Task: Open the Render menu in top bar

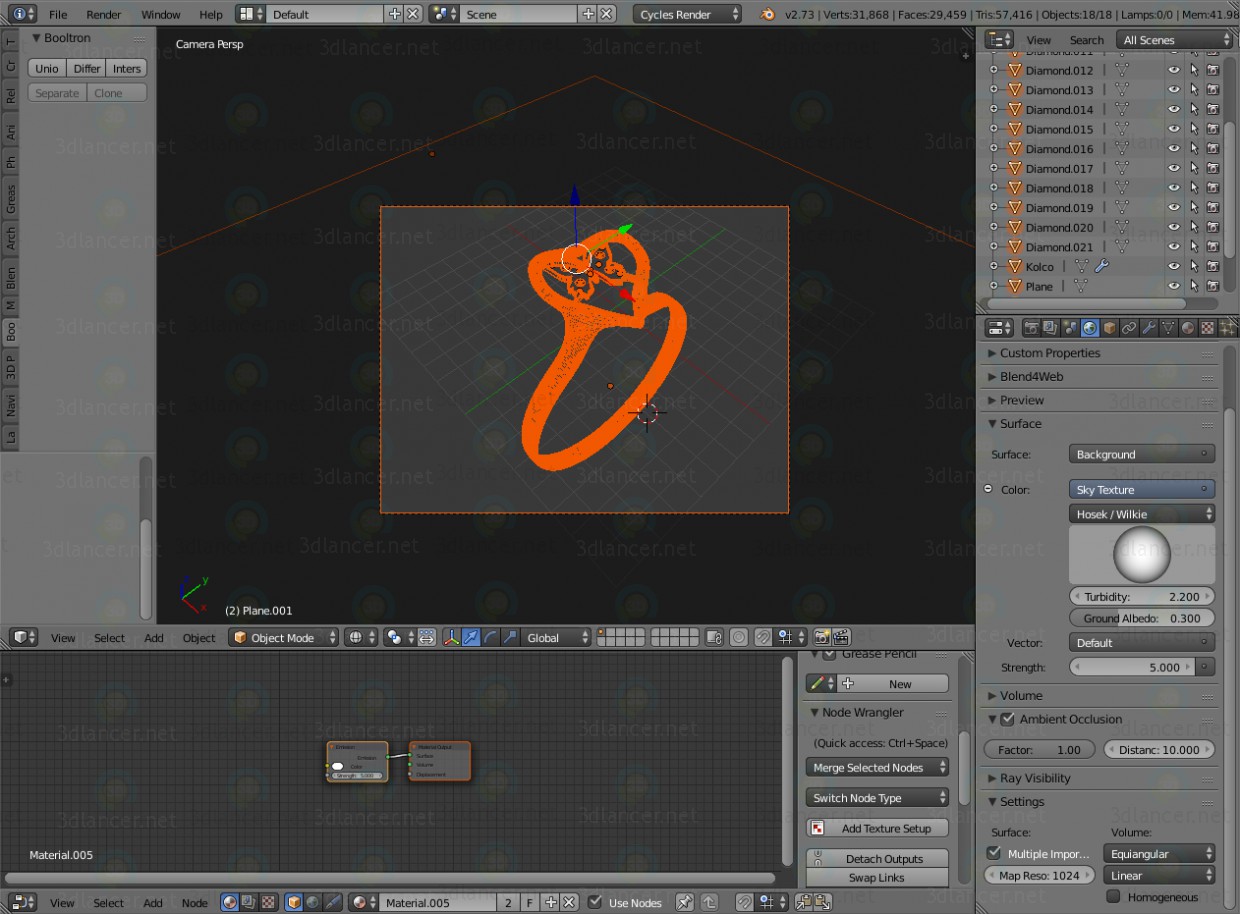Action: click(x=103, y=14)
